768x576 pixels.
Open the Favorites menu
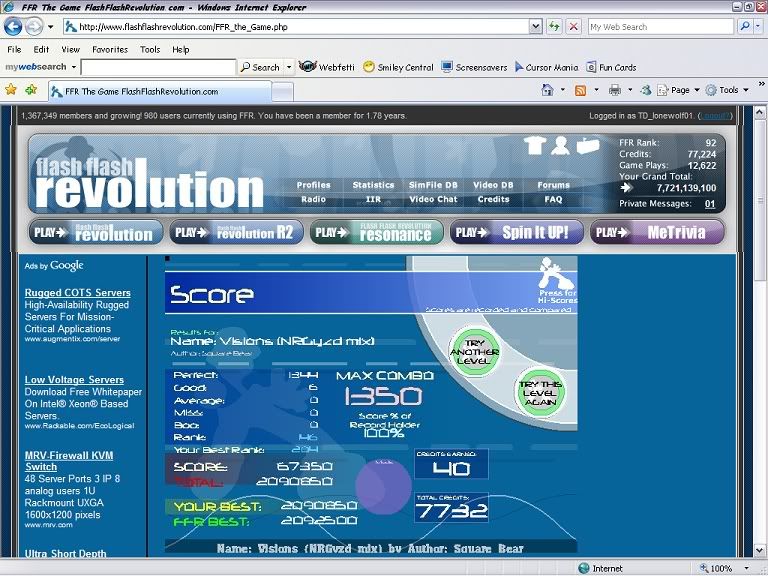coord(109,49)
